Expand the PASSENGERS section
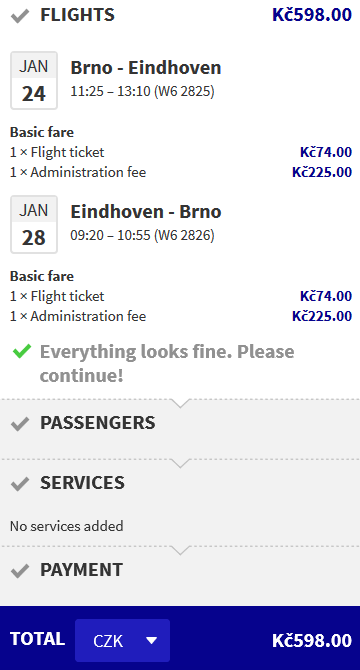360x670 pixels. [97, 423]
